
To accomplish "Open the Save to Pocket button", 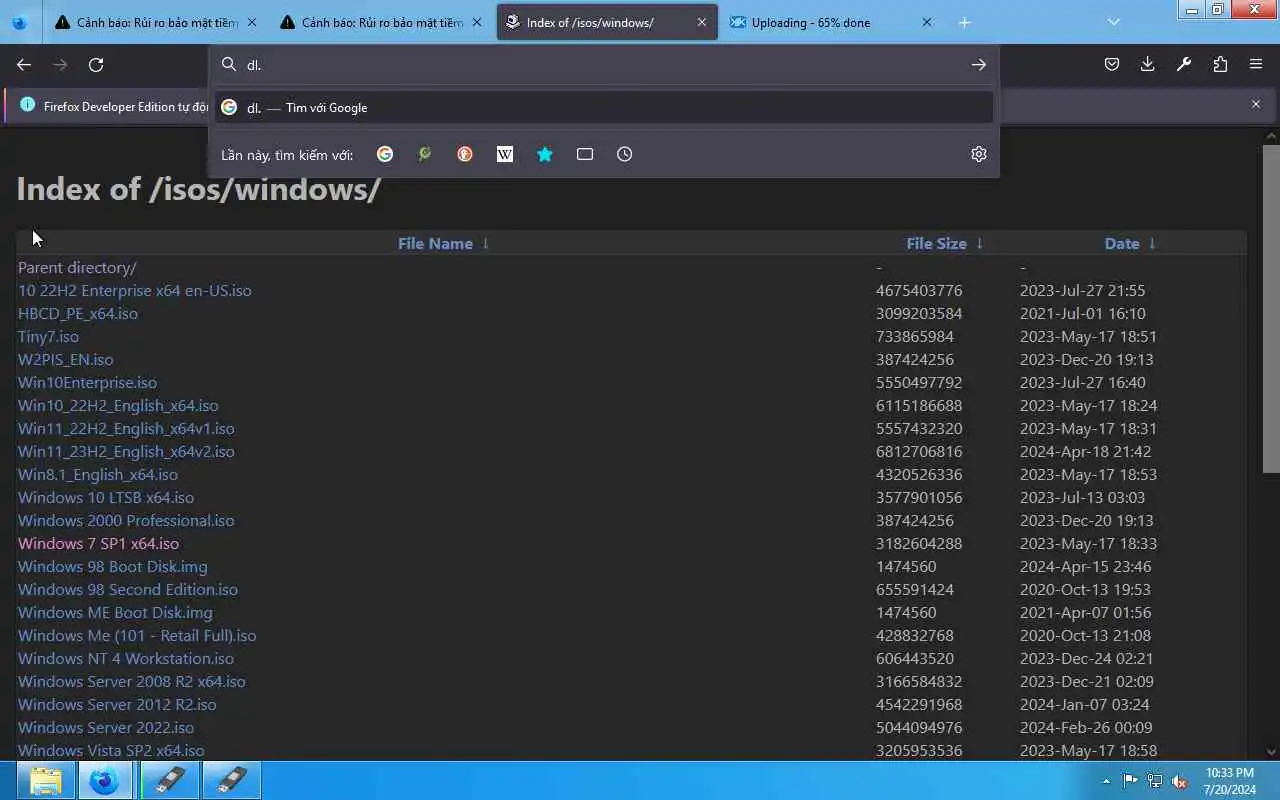I will click(x=1111, y=65).
